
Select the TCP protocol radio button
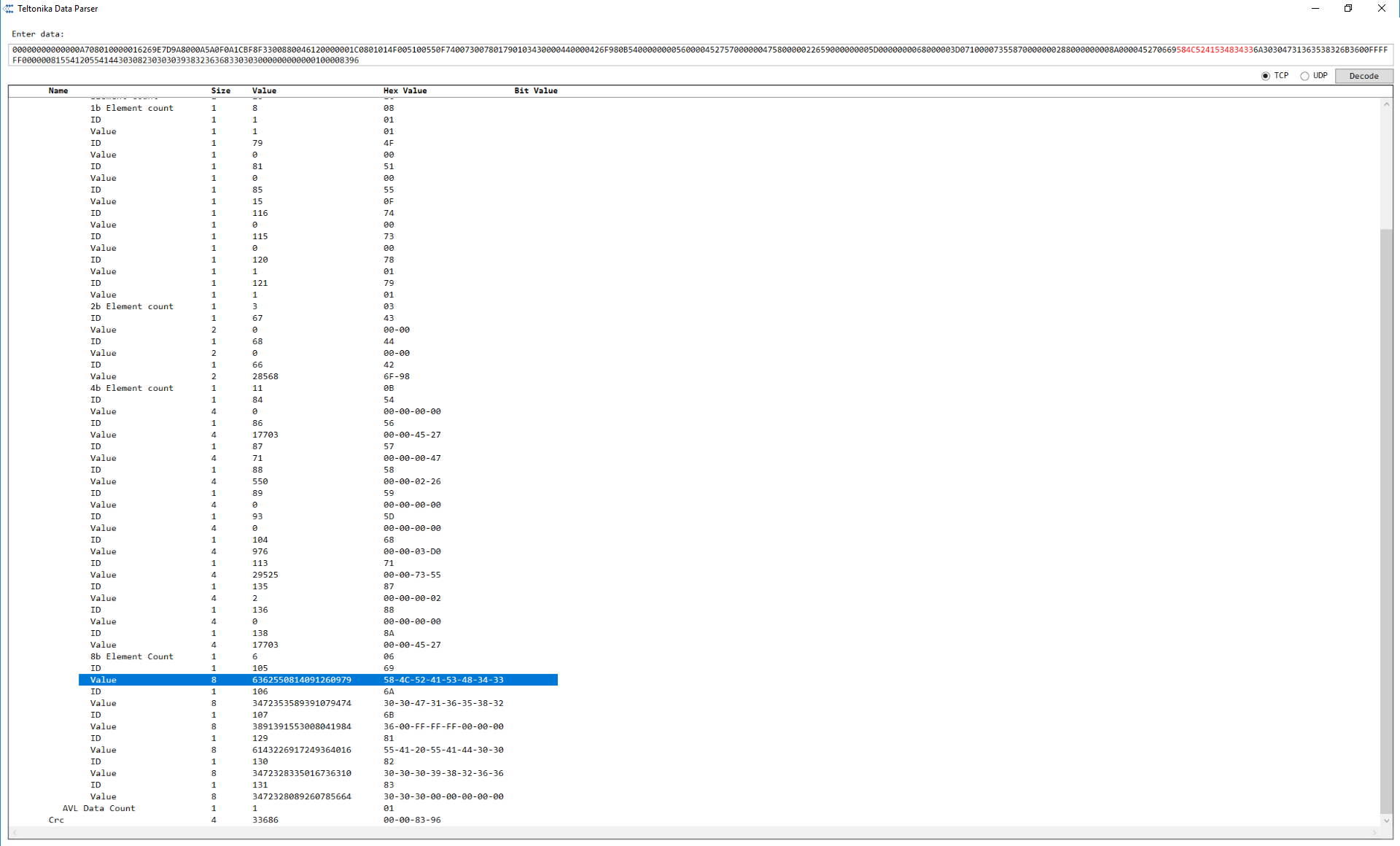(1265, 76)
